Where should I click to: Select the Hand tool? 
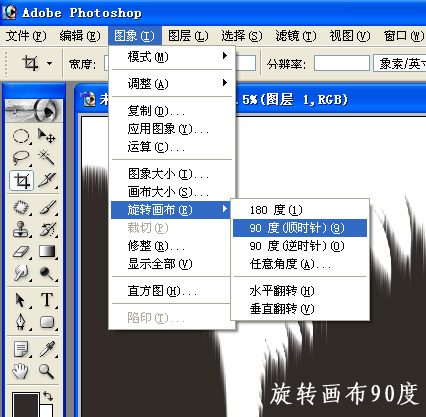[x=21, y=371]
